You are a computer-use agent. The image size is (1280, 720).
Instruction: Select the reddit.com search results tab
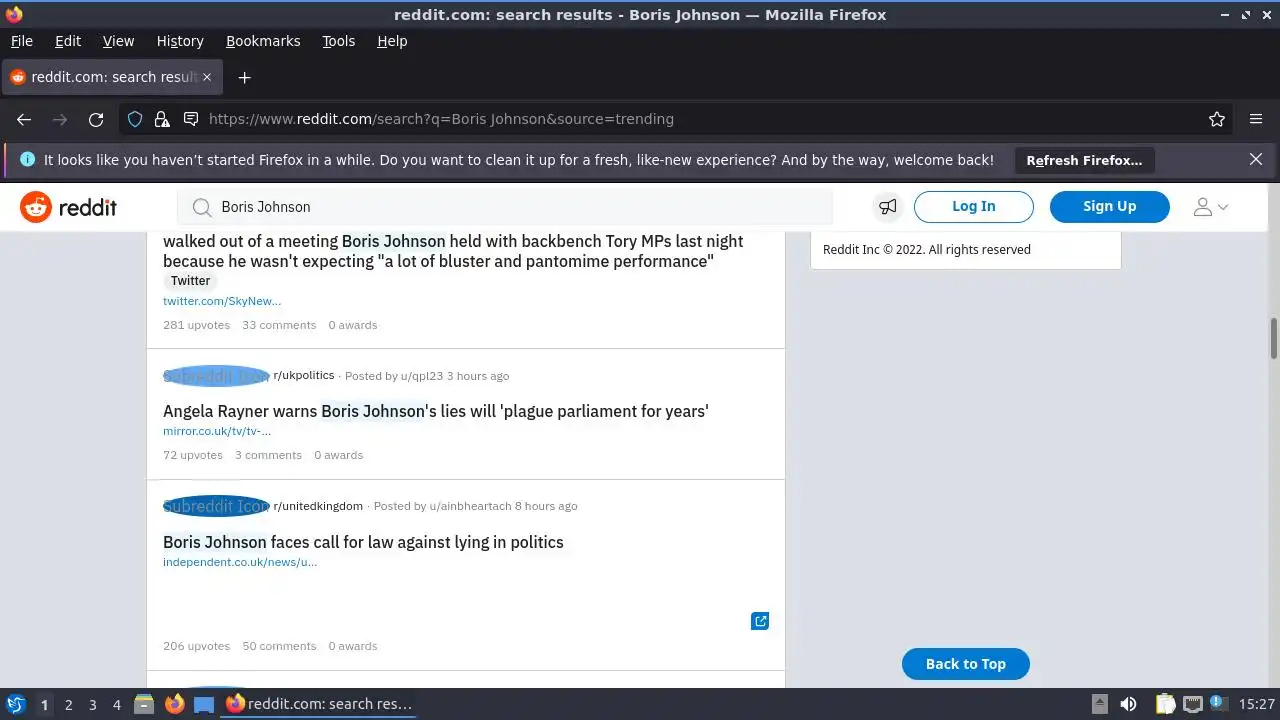pos(110,77)
